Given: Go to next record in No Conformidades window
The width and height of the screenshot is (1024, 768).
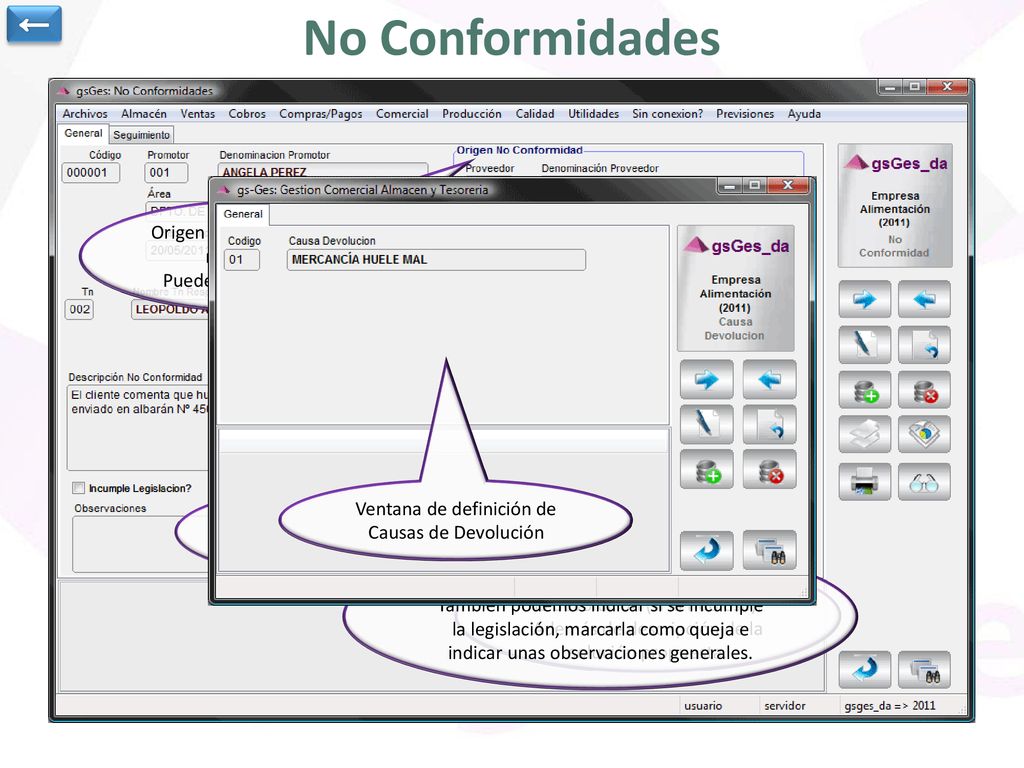Looking at the screenshot, I should click(865, 299).
